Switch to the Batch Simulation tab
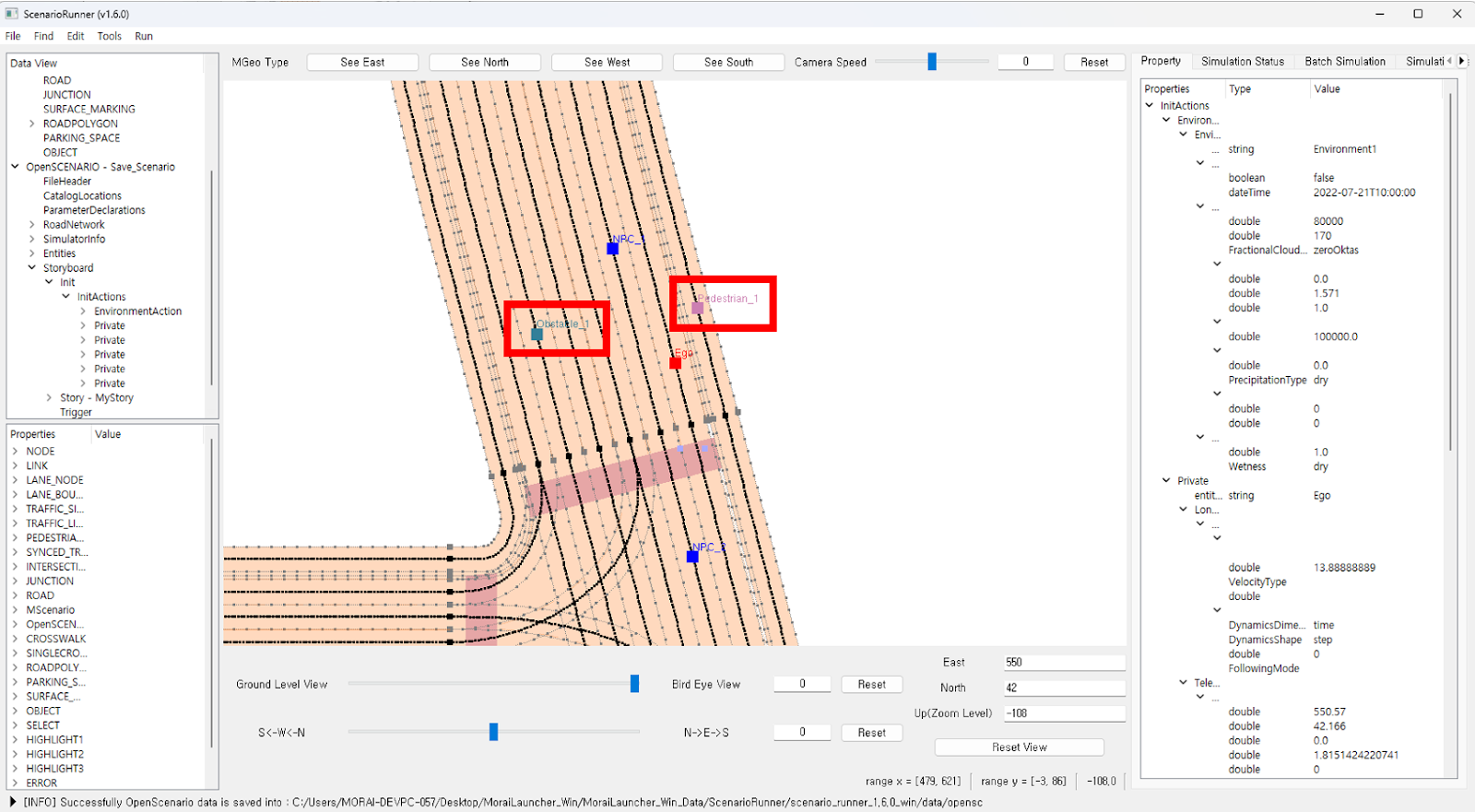 (x=1344, y=62)
